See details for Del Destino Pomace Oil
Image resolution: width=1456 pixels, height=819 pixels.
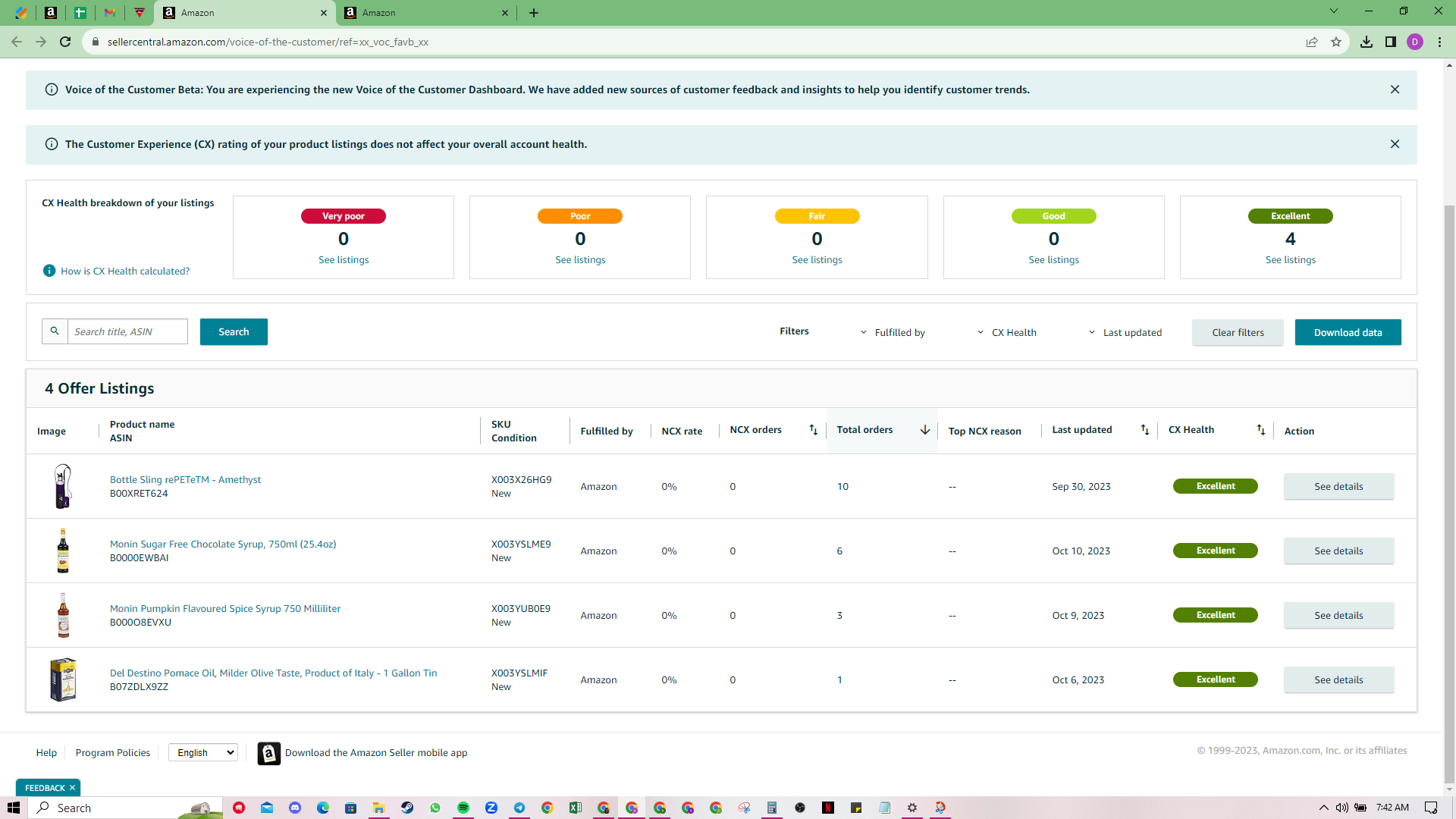[1338, 679]
